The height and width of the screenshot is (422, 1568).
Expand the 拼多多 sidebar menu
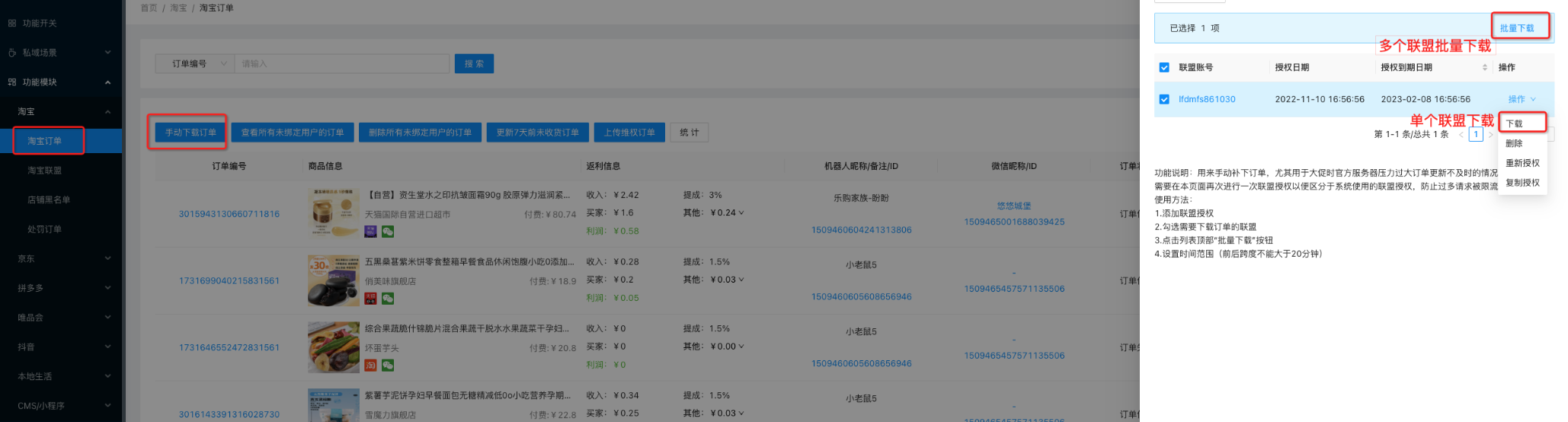click(x=107, y=288)
